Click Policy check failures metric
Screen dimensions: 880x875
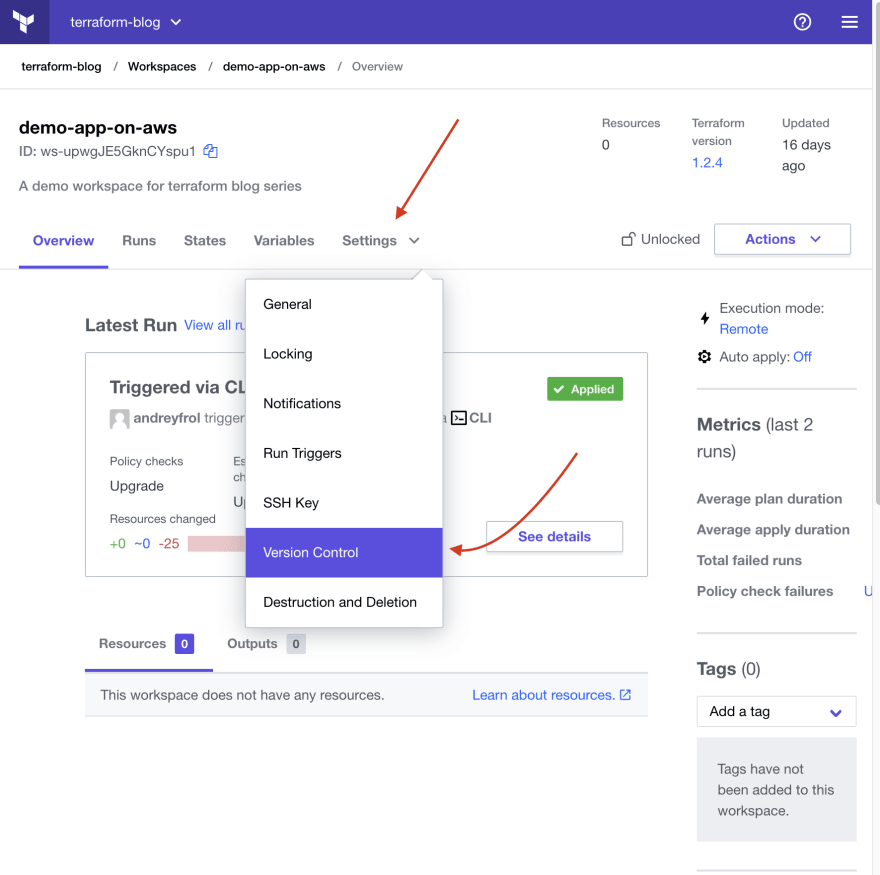pyautogui.click(x=765, y=591)
